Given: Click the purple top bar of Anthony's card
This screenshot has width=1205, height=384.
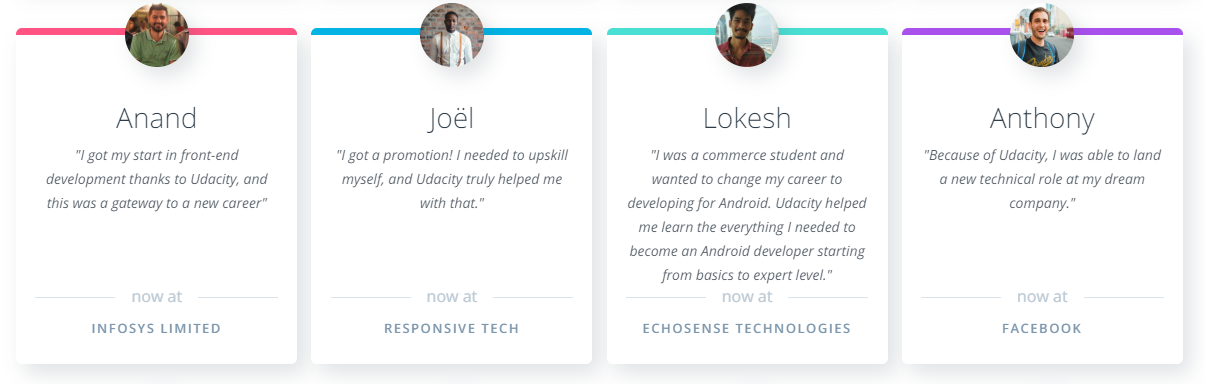Looking at the screenshot, I should (1129, 32).
